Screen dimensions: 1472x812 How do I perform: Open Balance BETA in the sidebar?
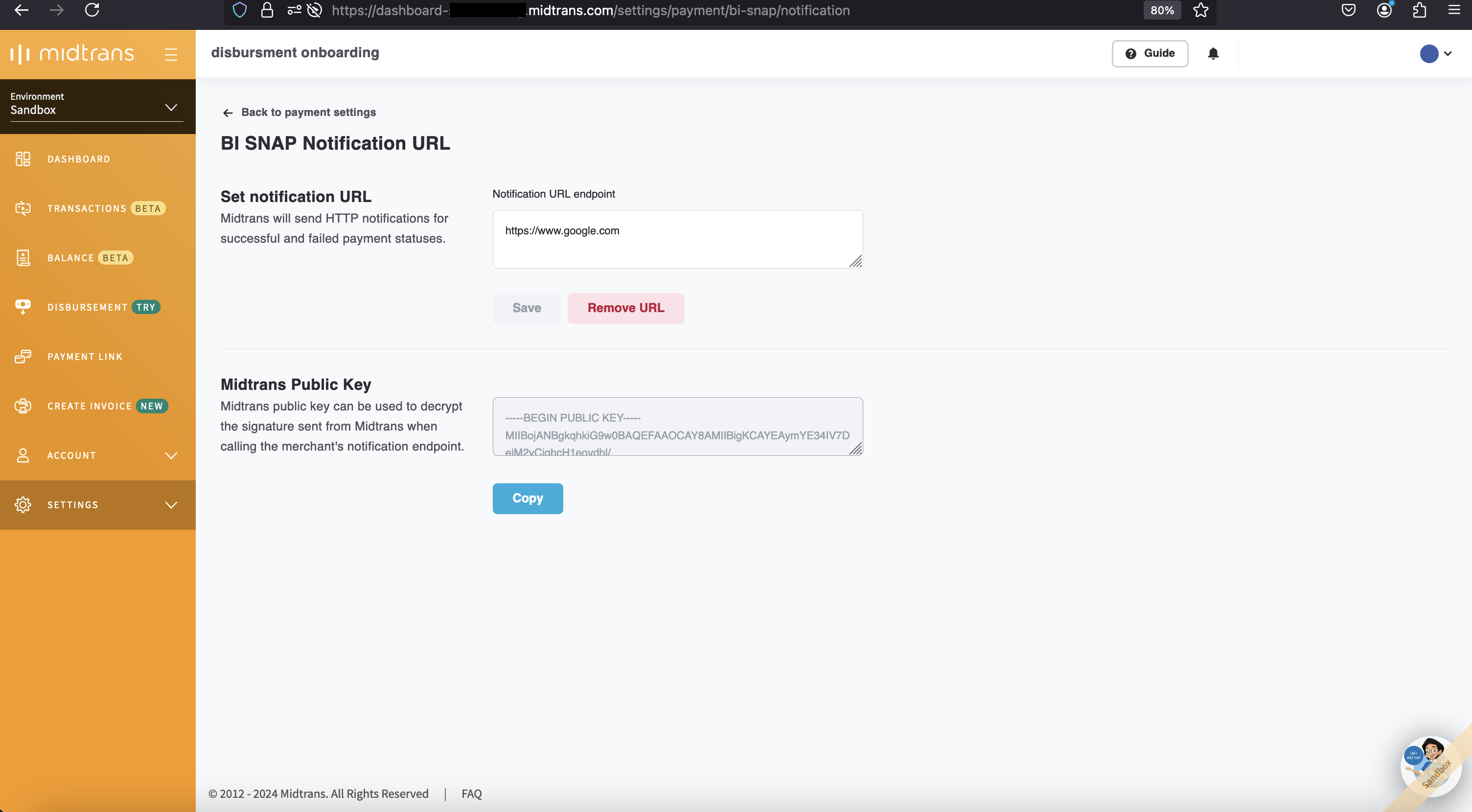point(98,257)
